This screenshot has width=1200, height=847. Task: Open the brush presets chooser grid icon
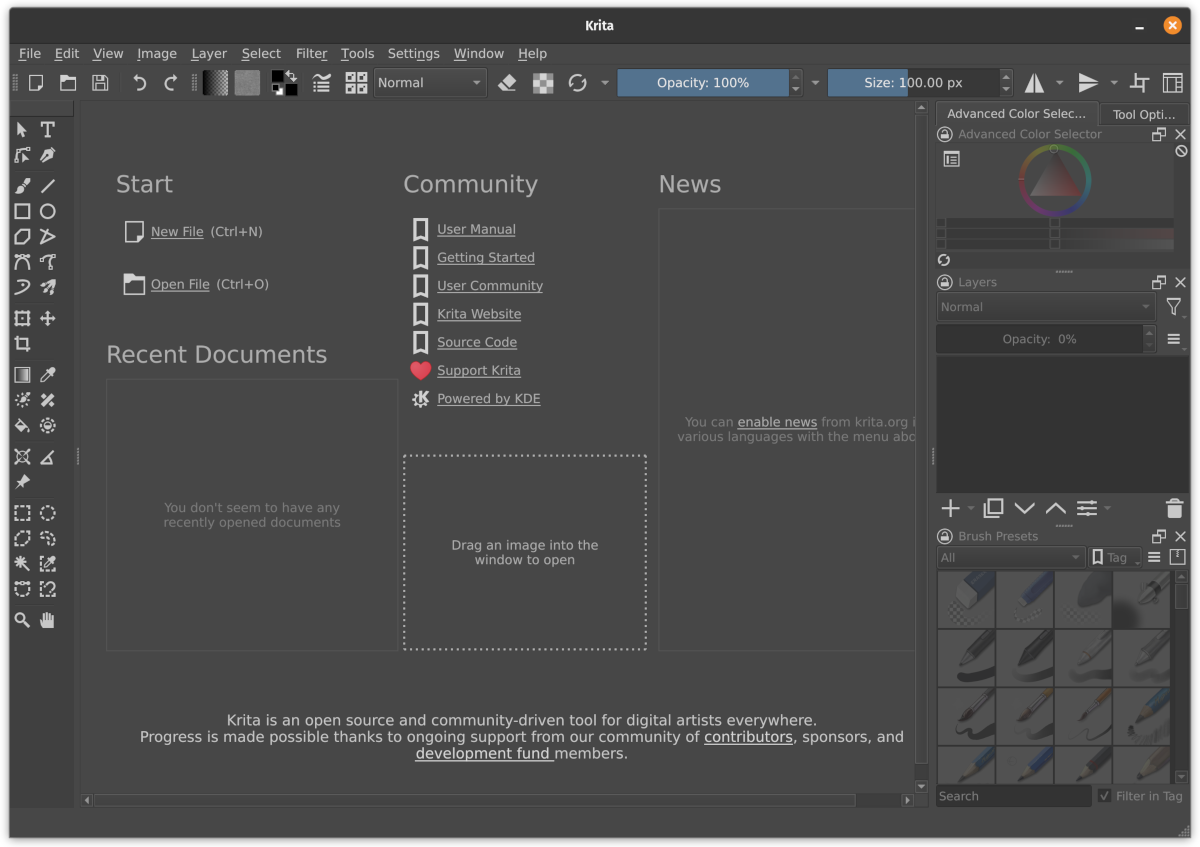pos(356,83)
